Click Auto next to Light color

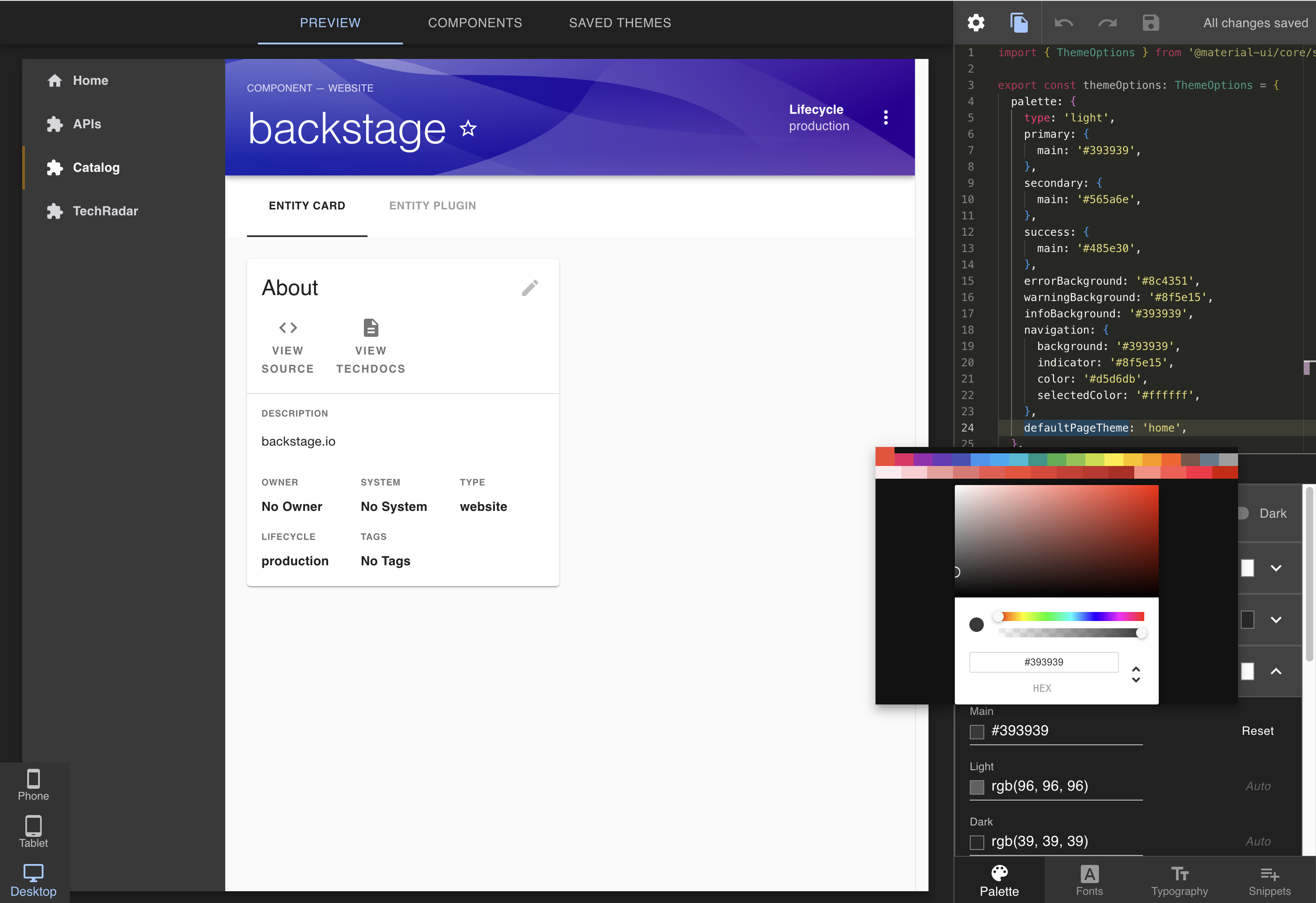1258,786
